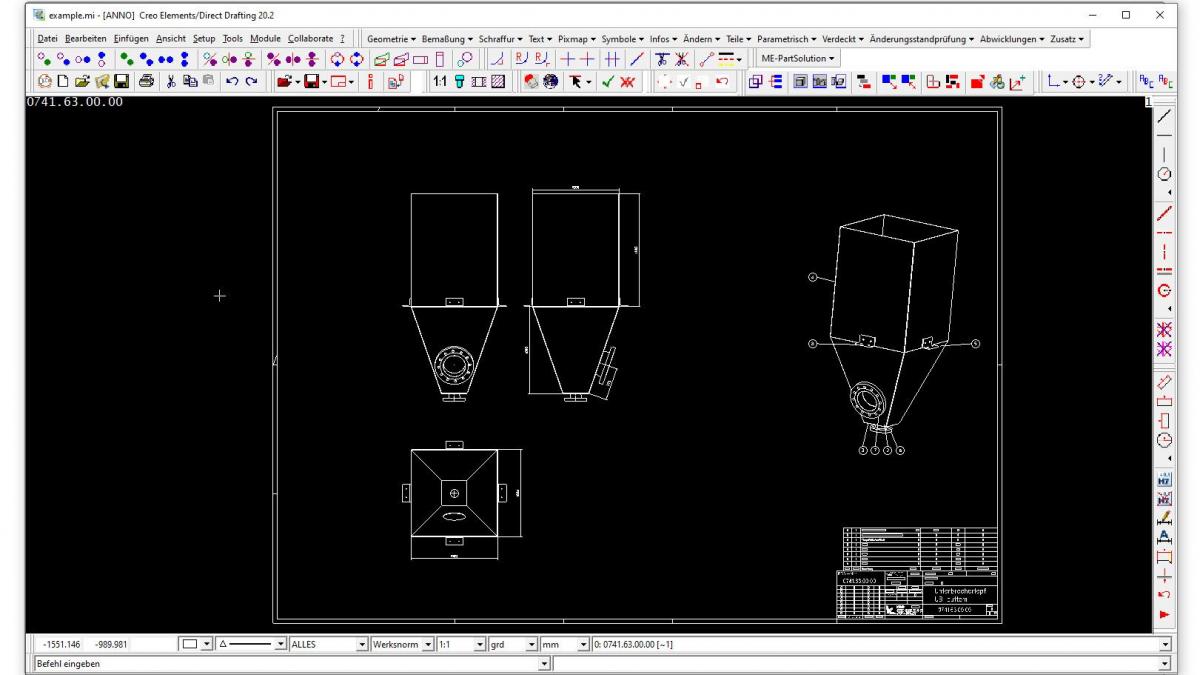Open the Datei menu
This screenshot has height=675, width=1200.
[47, 38]
